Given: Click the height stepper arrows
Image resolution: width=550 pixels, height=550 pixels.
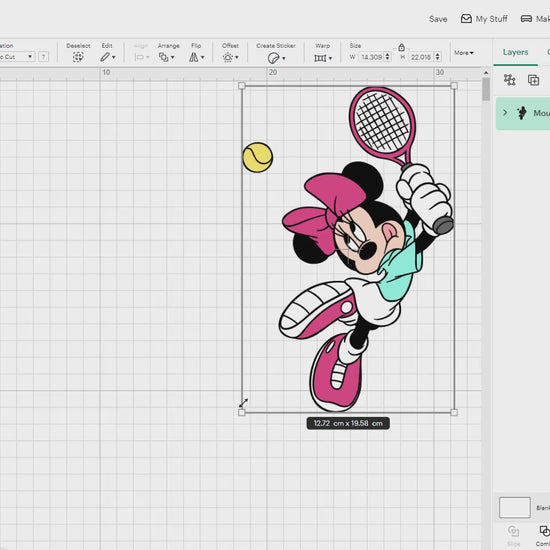Looking at the screenshot, I should click(437, 56).
